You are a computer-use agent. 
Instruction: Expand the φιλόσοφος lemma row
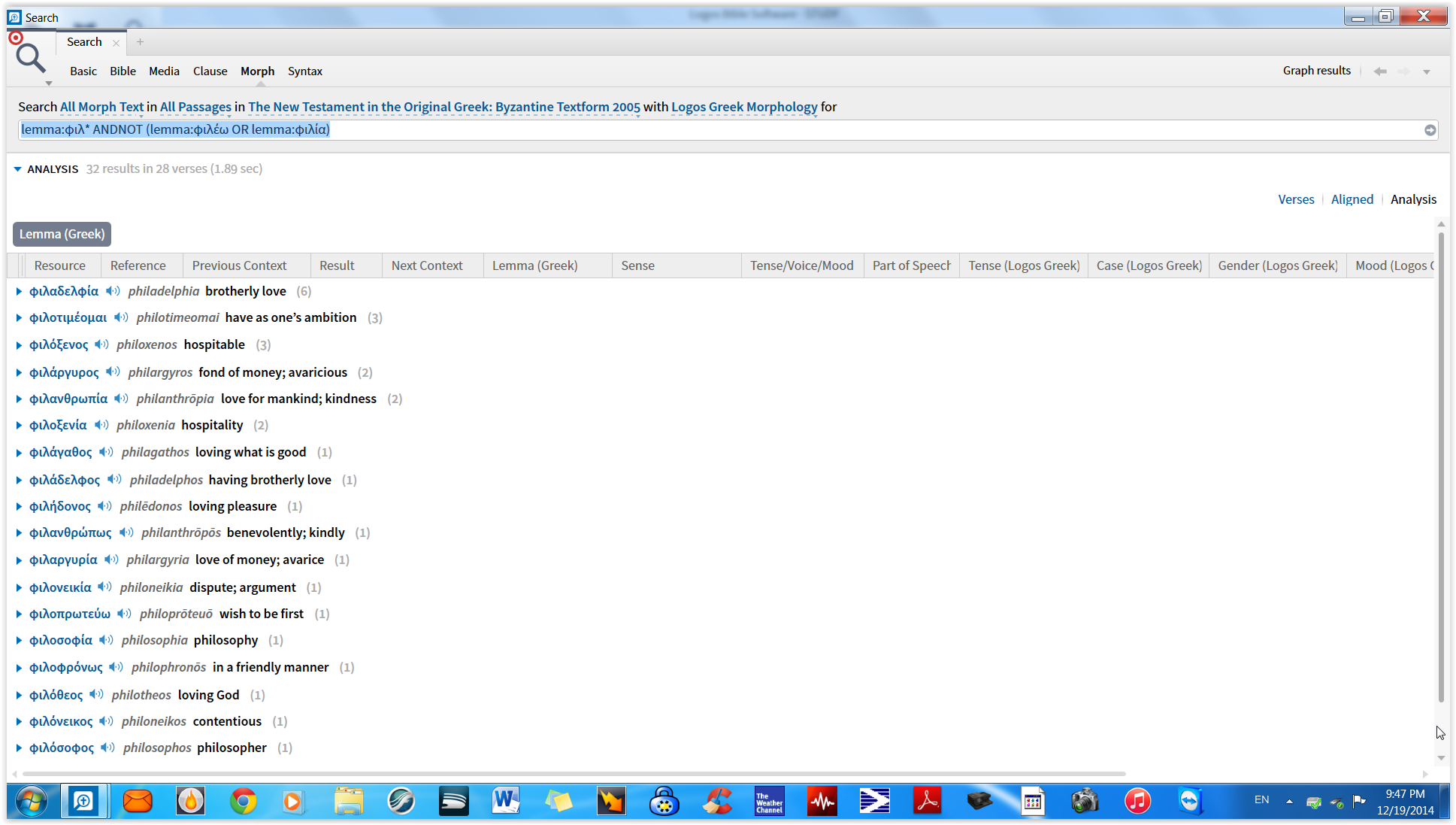(x=19, y=748)
